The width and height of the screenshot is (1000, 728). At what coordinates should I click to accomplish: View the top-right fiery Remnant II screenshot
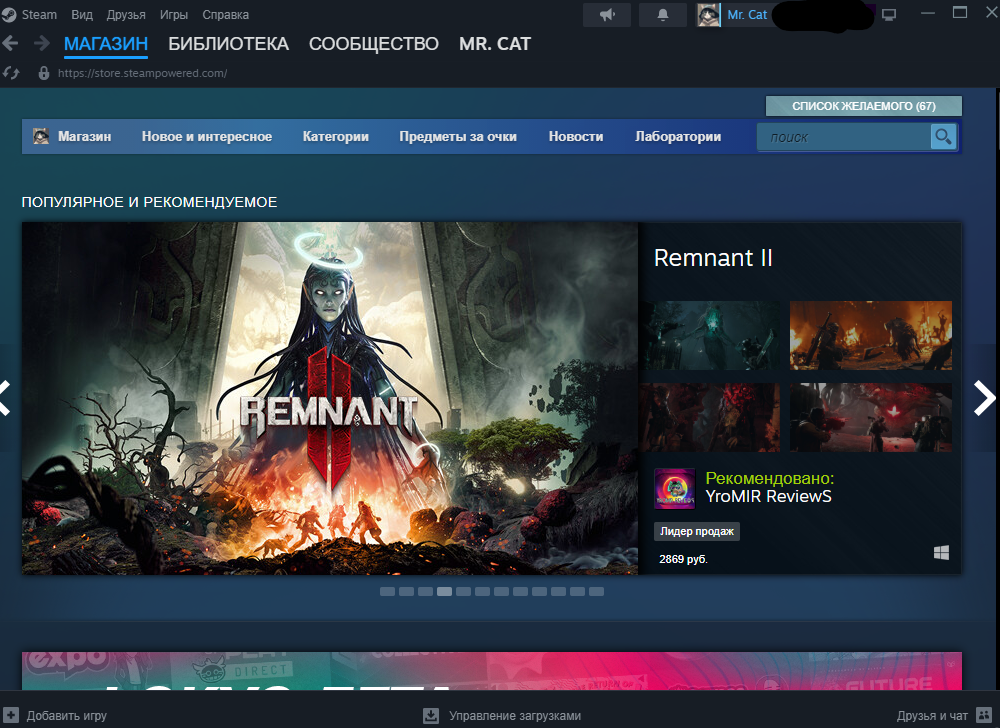(x=871, y=335)
